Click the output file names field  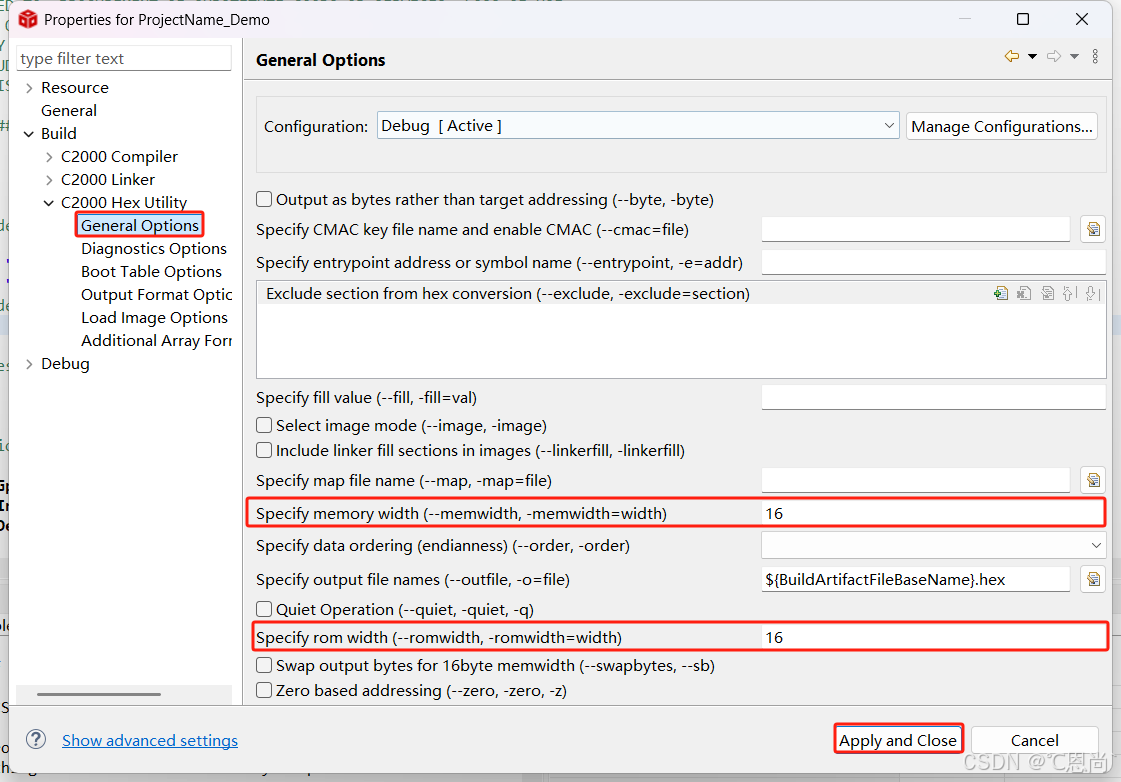tap(916, 579)
